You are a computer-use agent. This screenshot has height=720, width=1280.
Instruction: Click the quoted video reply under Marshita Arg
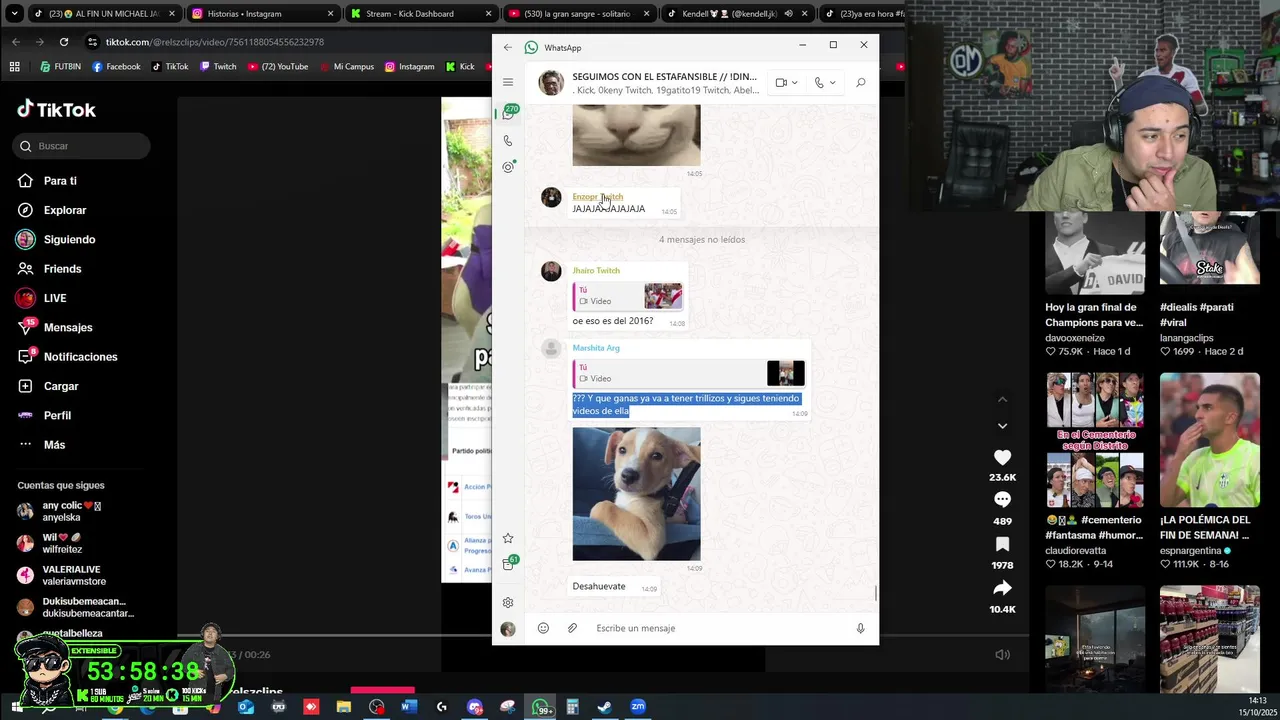(689, 373)
